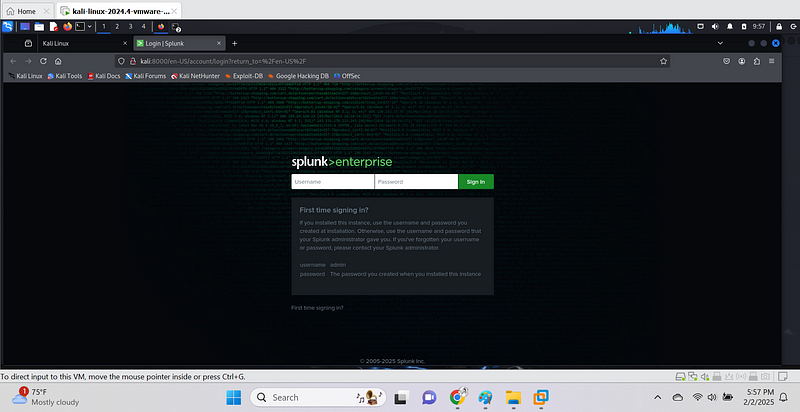Go back in Firefox
The width and height of the screenshot is (800, 412).
tap(13, 61)
